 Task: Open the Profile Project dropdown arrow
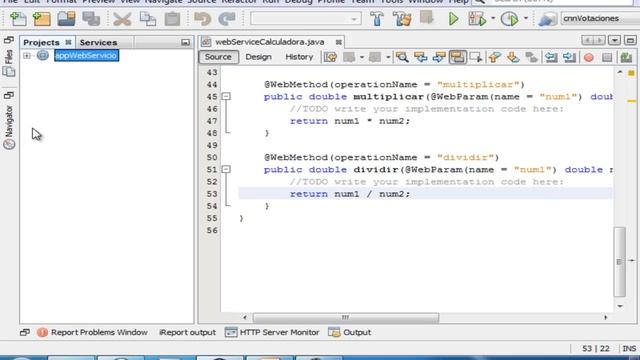pos(525,19)
